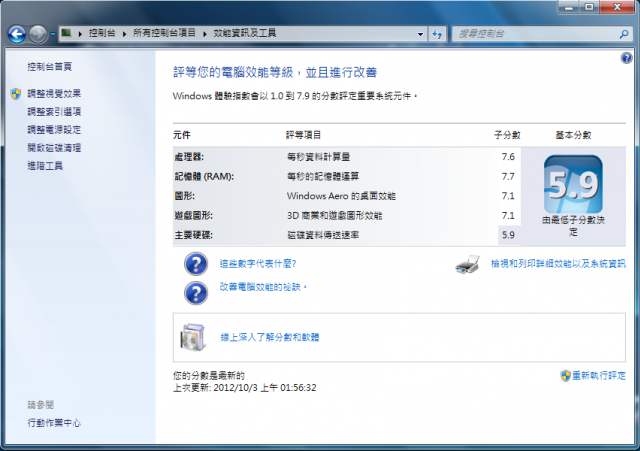640x451 pixels.
Task: Click the greyed Forward arrow button
Action: click(38, 34)
